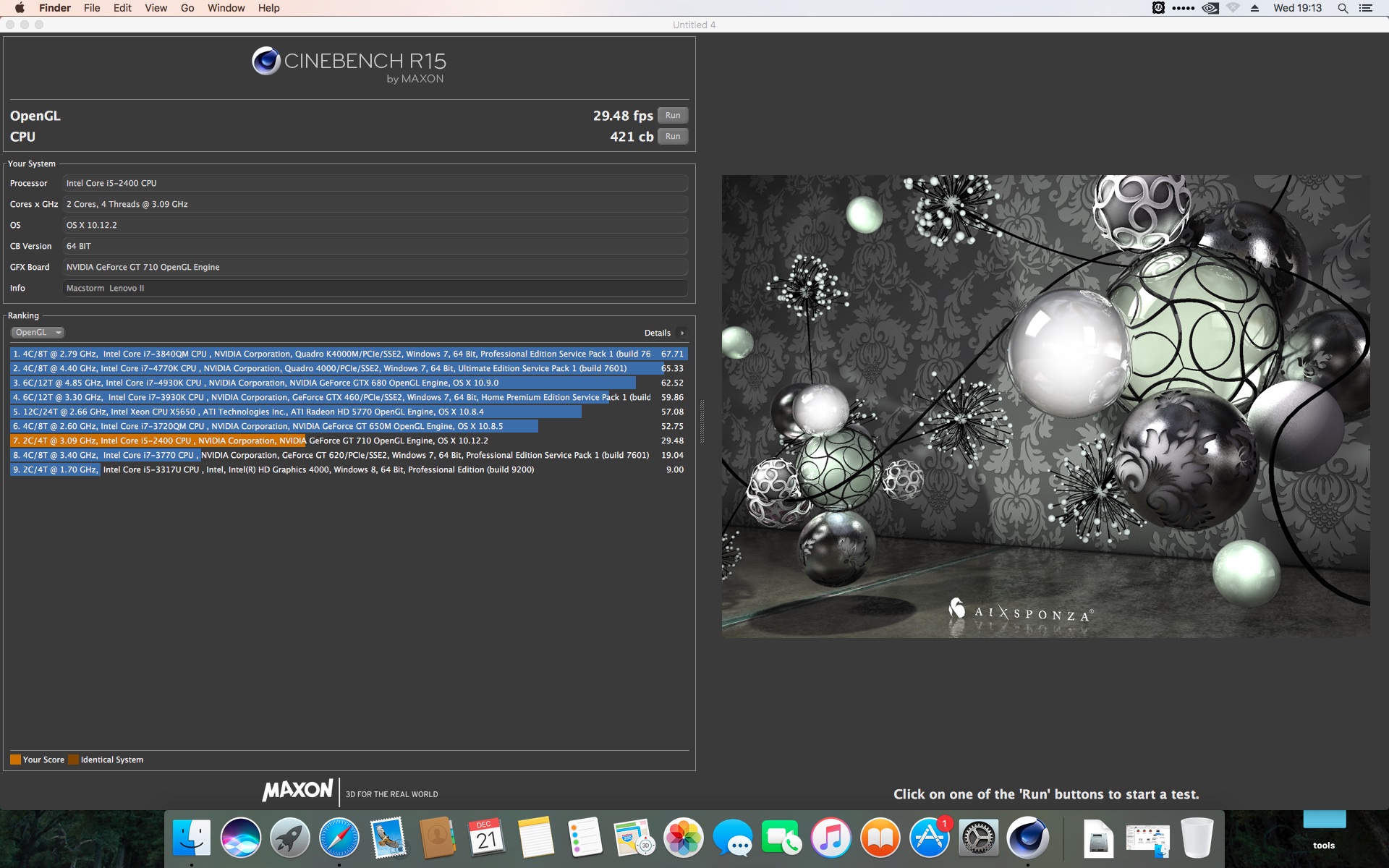
Task: Expand the ranking Details arrow
Action: 681,333
